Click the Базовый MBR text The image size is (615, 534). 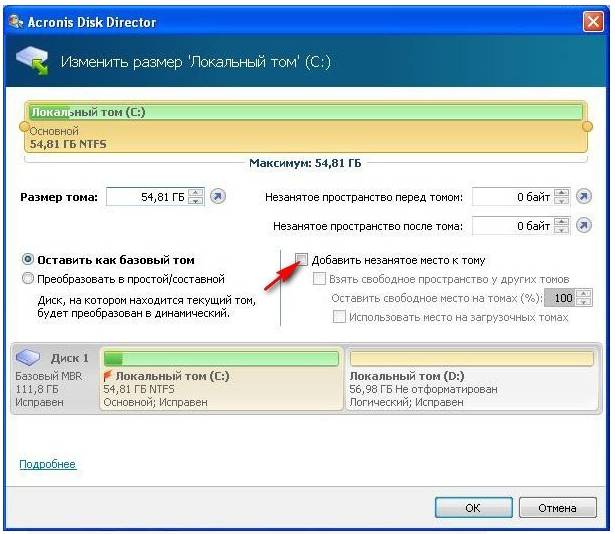(49, 376)
